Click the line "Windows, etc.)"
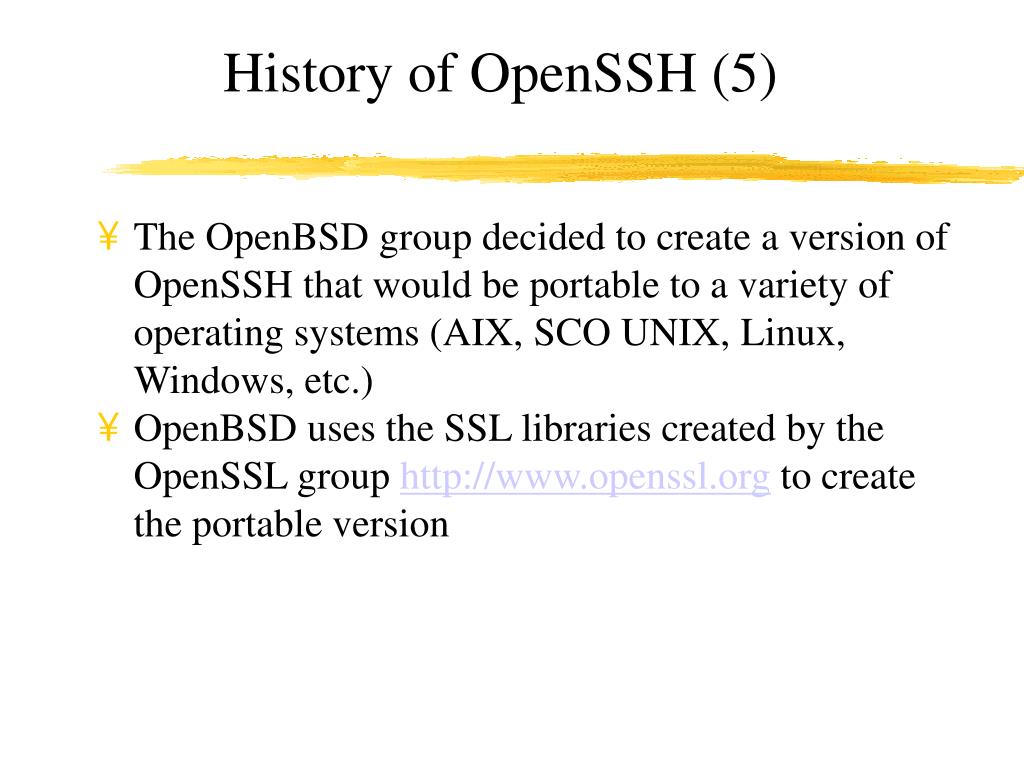The height and width of the screenshot is (768, 1024). point(253,381)
